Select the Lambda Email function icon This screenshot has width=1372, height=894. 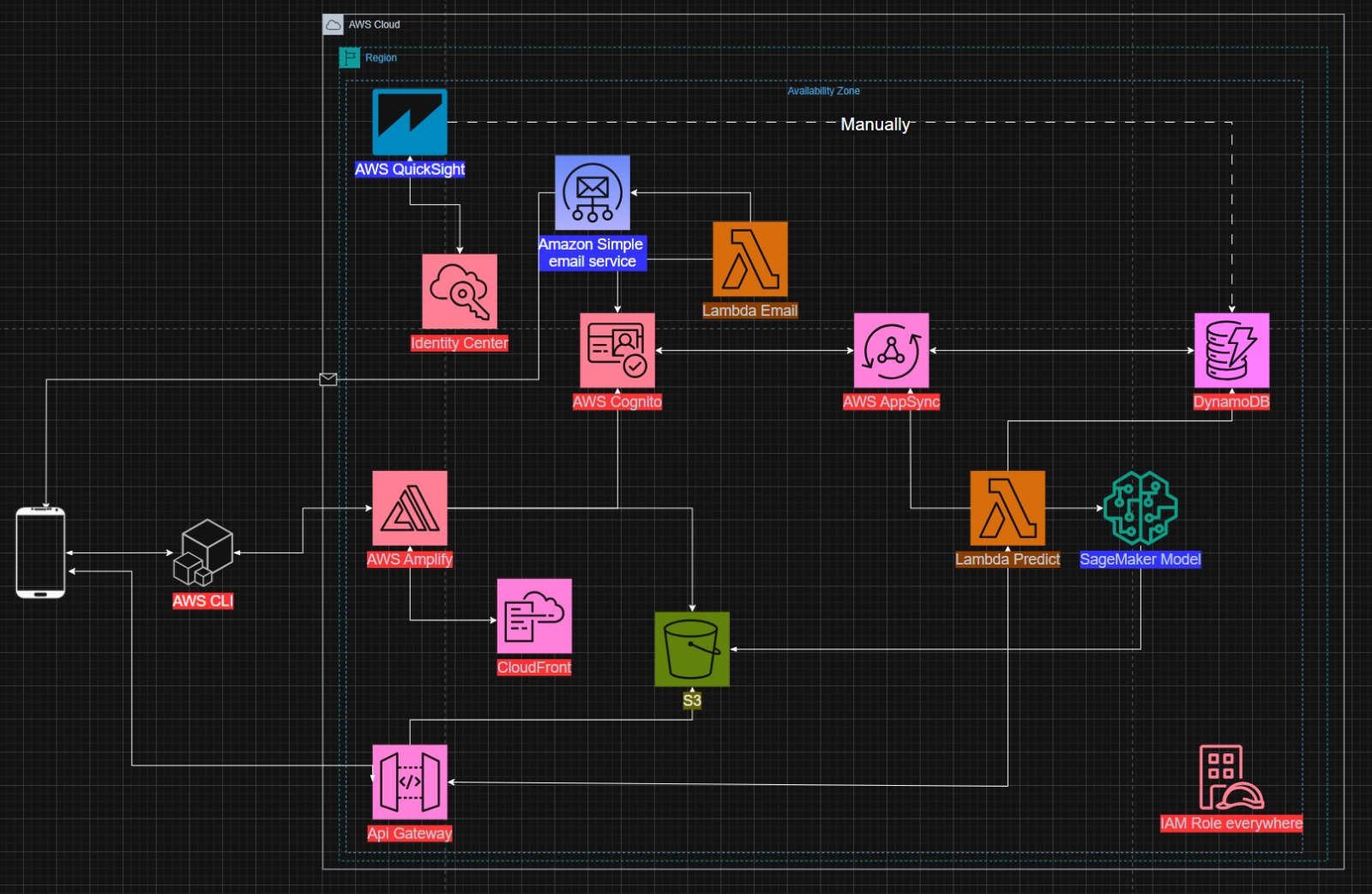[x=750, y=259]
